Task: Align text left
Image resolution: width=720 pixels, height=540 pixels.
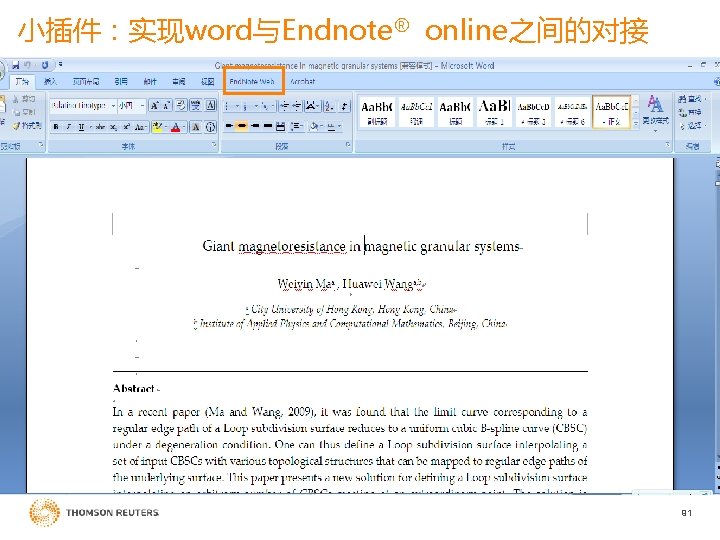Action: point(229,126)
